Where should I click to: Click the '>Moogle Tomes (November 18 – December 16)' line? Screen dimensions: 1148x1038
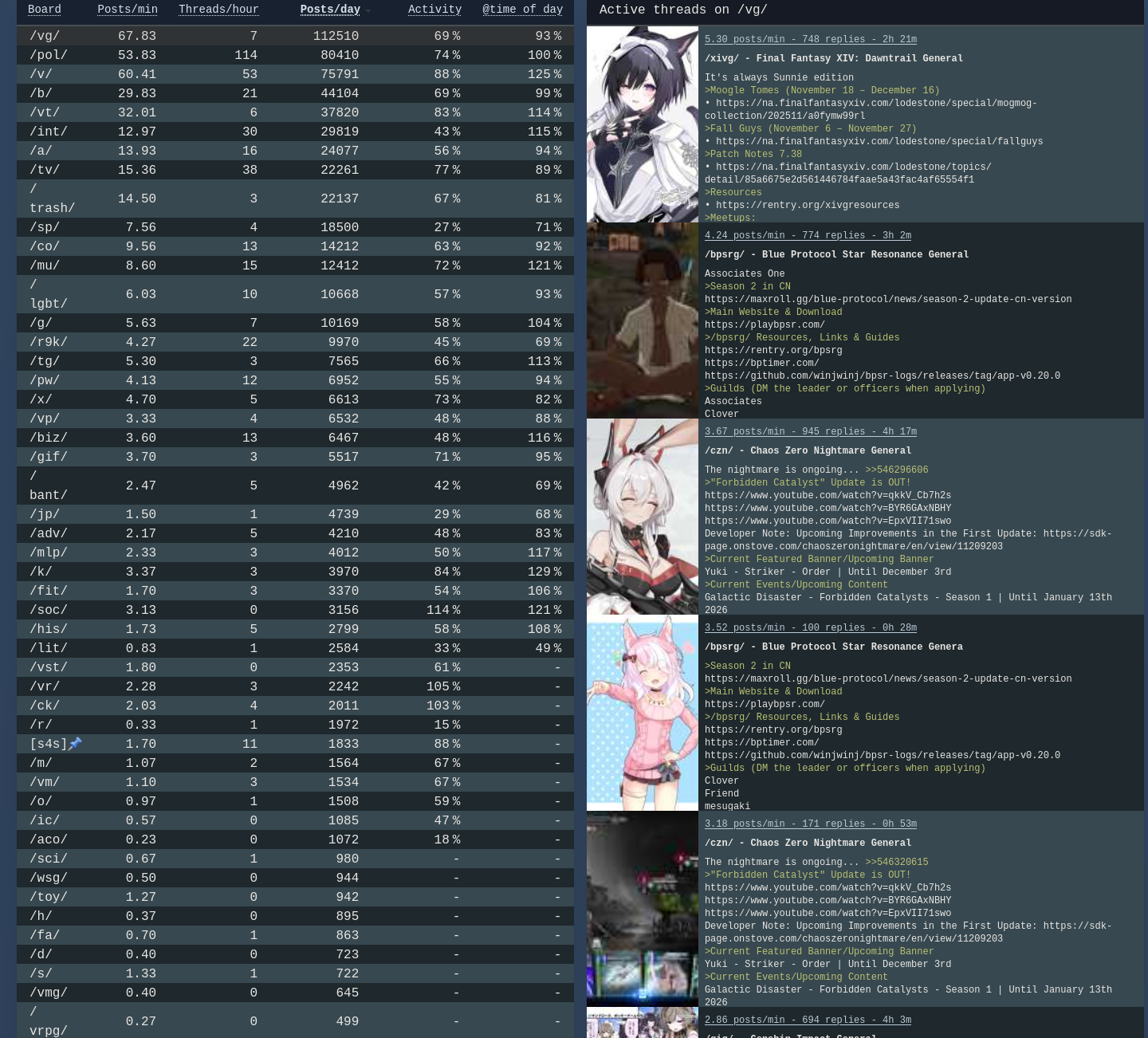coord(822,90)
